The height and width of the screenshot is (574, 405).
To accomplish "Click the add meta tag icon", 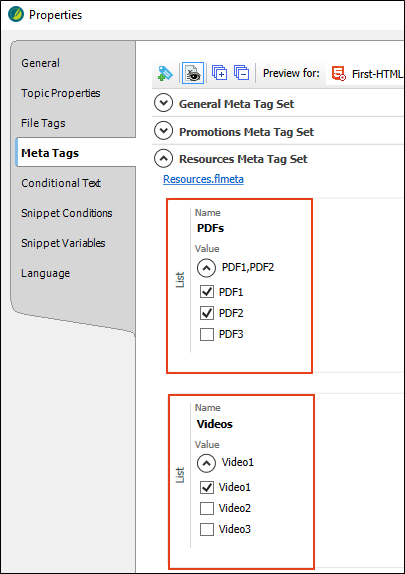I will click(x=165, y=73).
